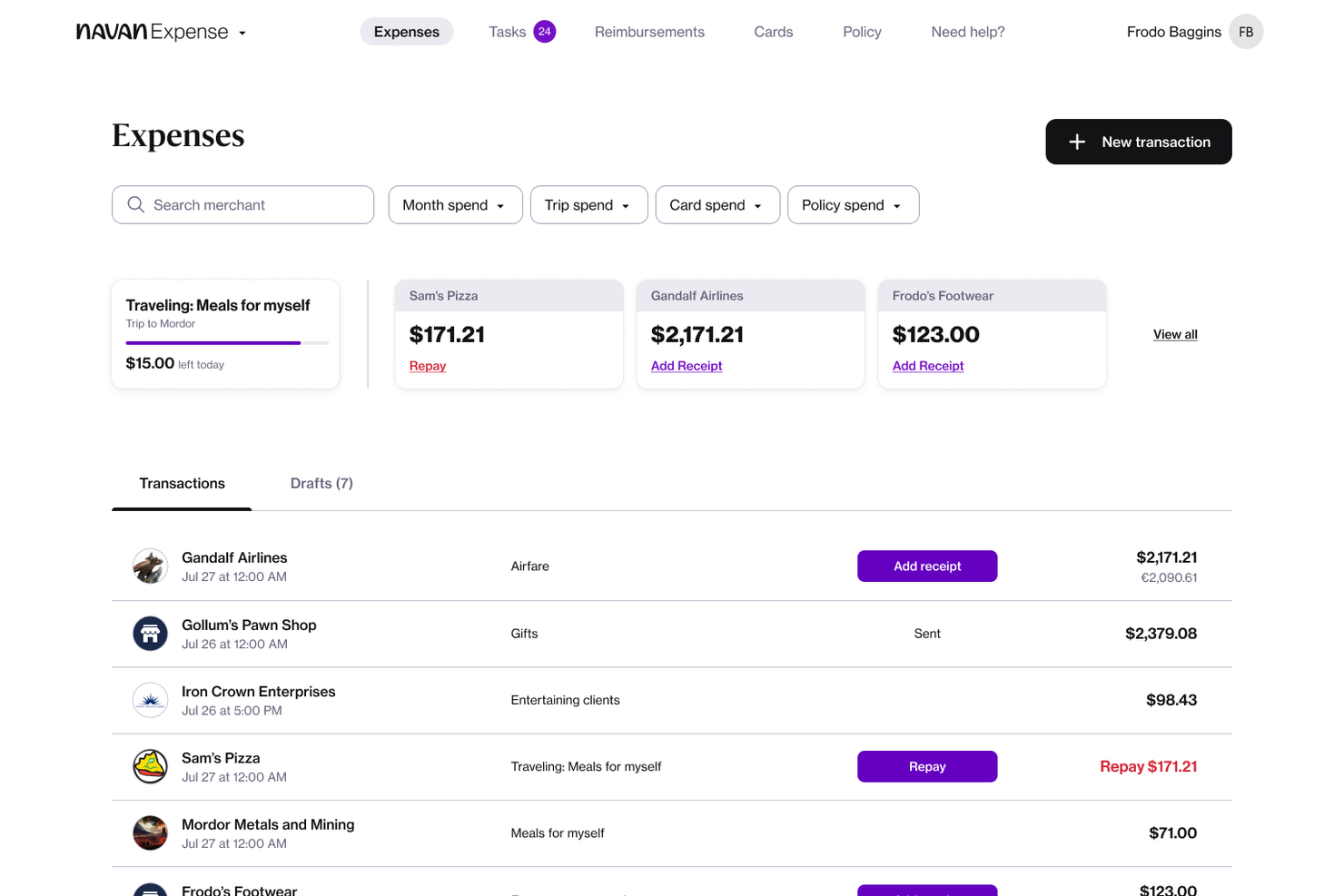Open Reimbursements in the top navigation

649,32
